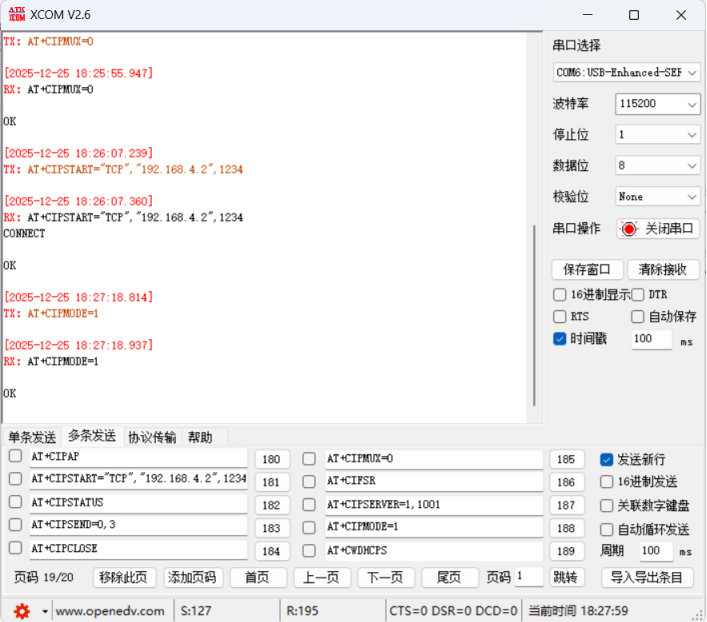This screenshot has height=622, width=707.
Task: Check the box beside AT+CIPAP
Action: [x=15, y=456]
